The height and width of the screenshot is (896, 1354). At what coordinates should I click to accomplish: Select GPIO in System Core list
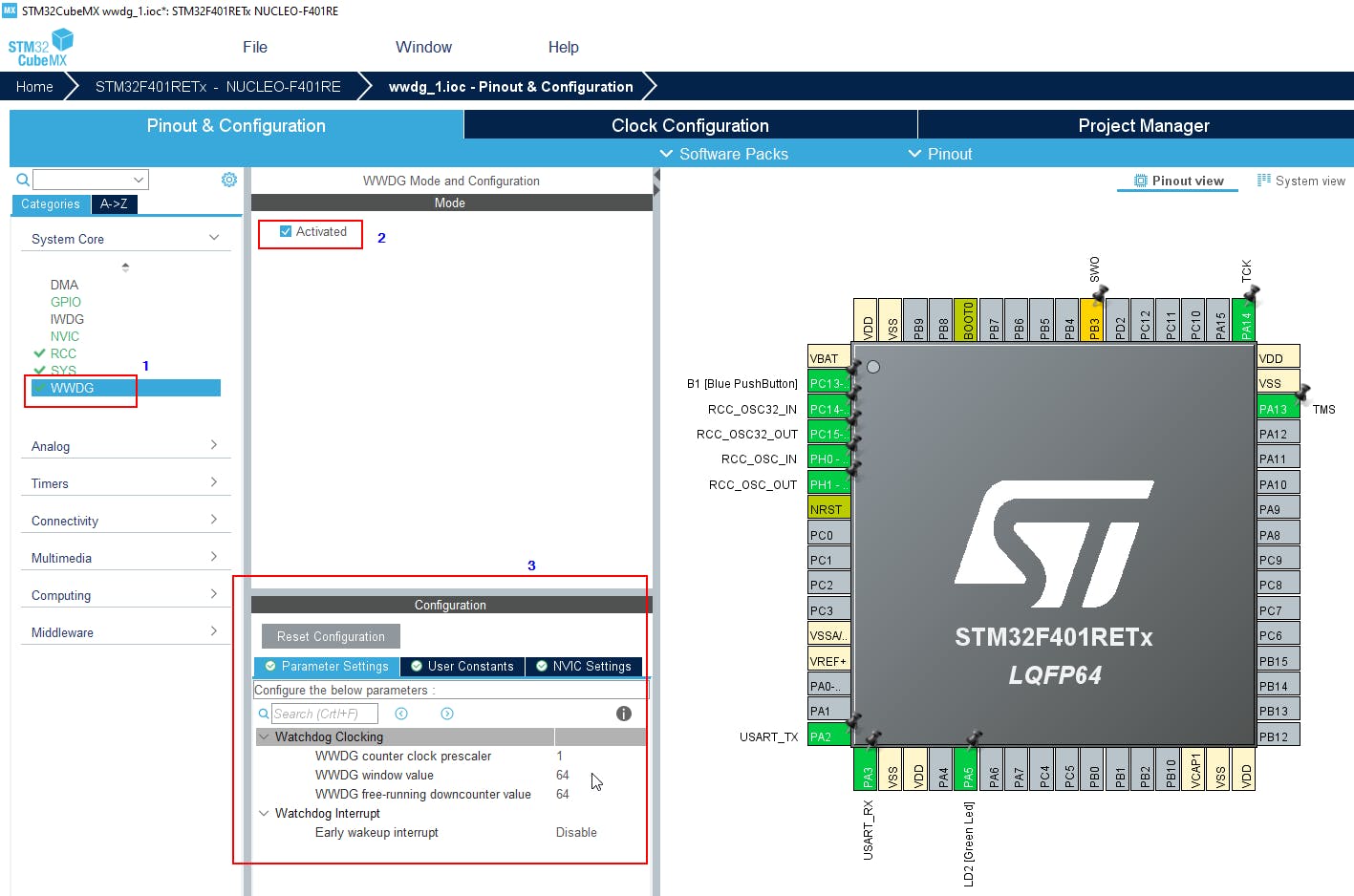[66, 302]
